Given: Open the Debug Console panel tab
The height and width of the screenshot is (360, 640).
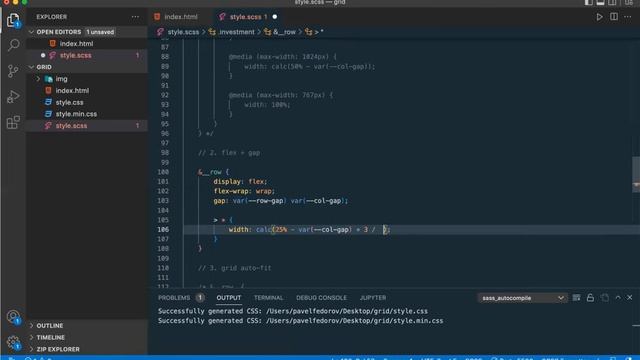Looking at the screenshot, I should click(321, 298).
